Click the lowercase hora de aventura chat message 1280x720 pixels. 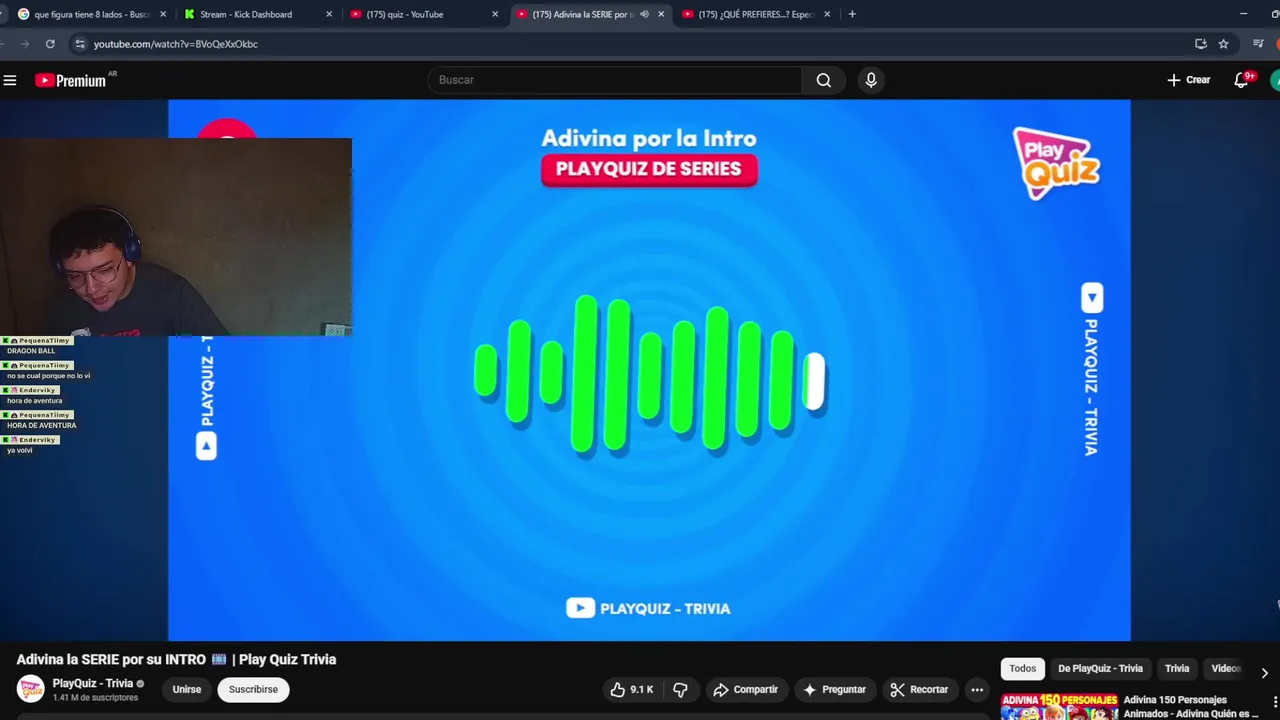(x=34, y=401)
